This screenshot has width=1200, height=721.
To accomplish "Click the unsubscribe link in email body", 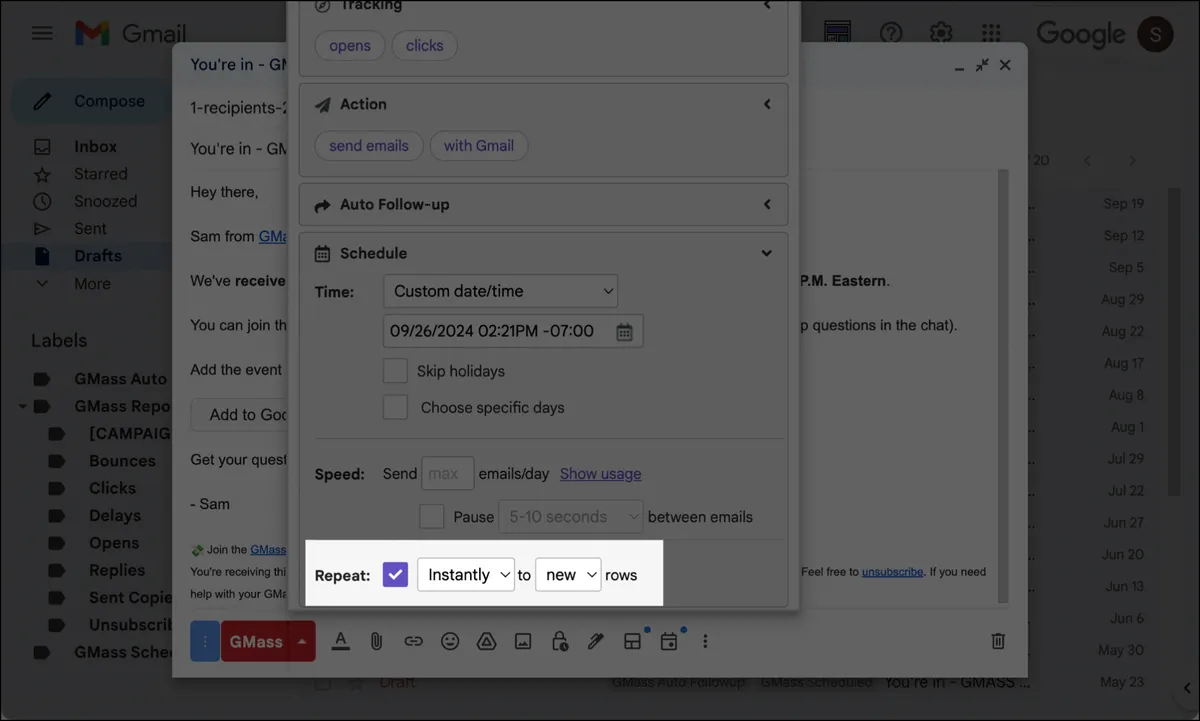I will point(894,572).
